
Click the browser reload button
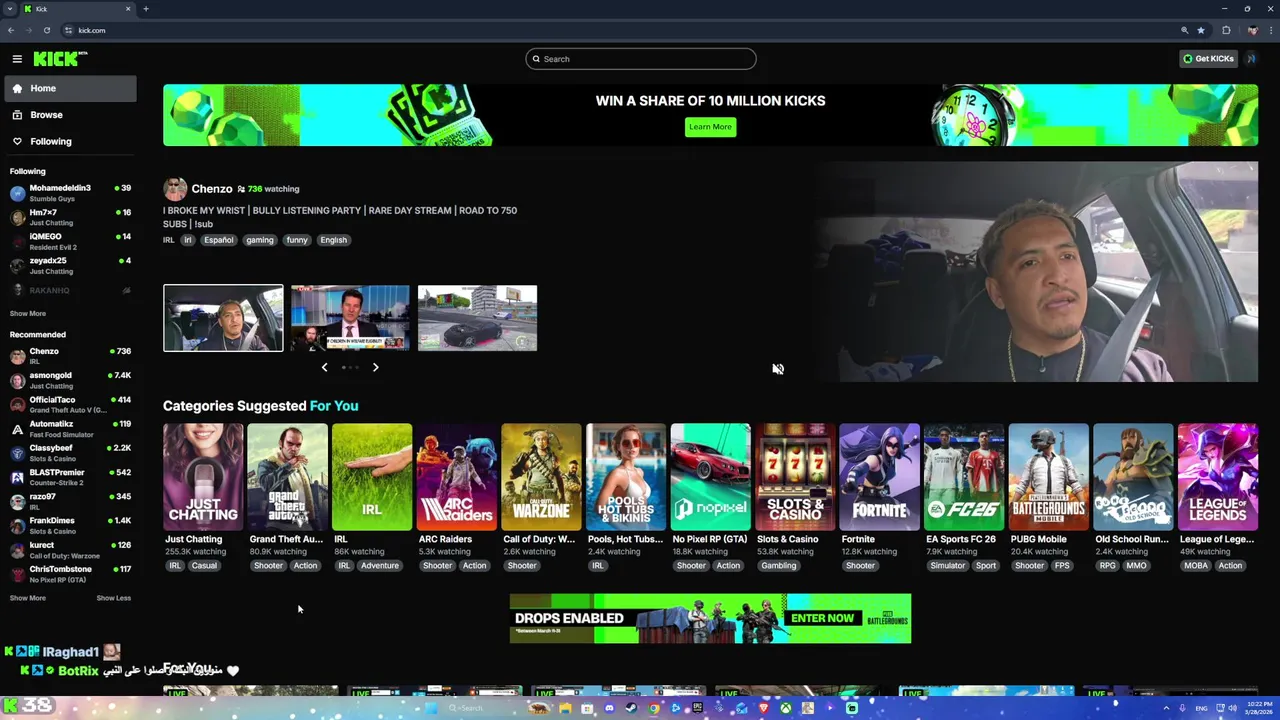pyautogui.click(x=46, y=30)
